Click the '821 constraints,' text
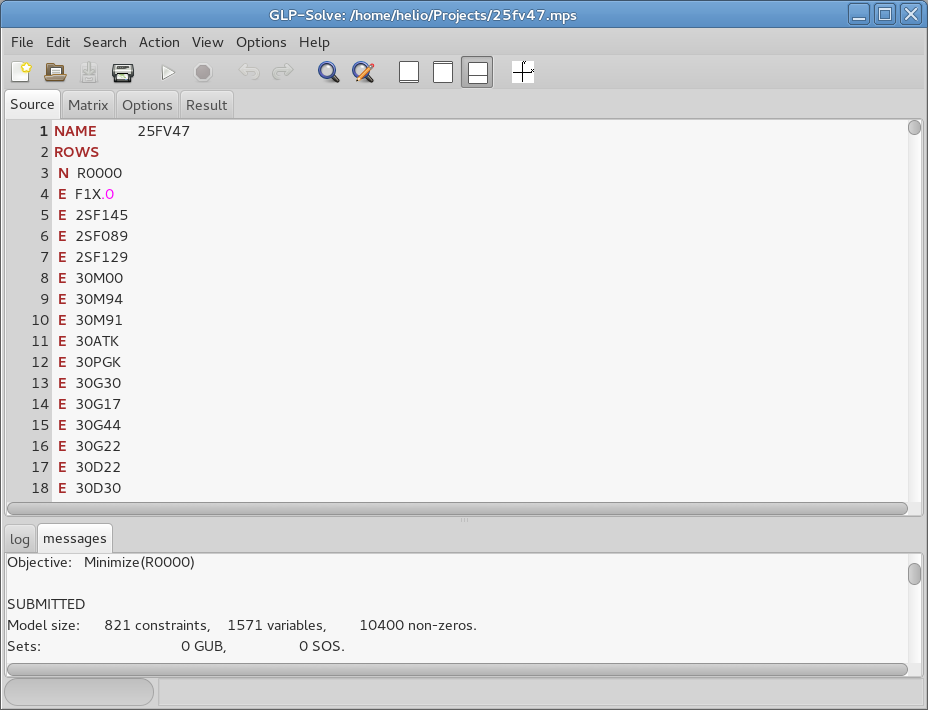 [157, 625]
